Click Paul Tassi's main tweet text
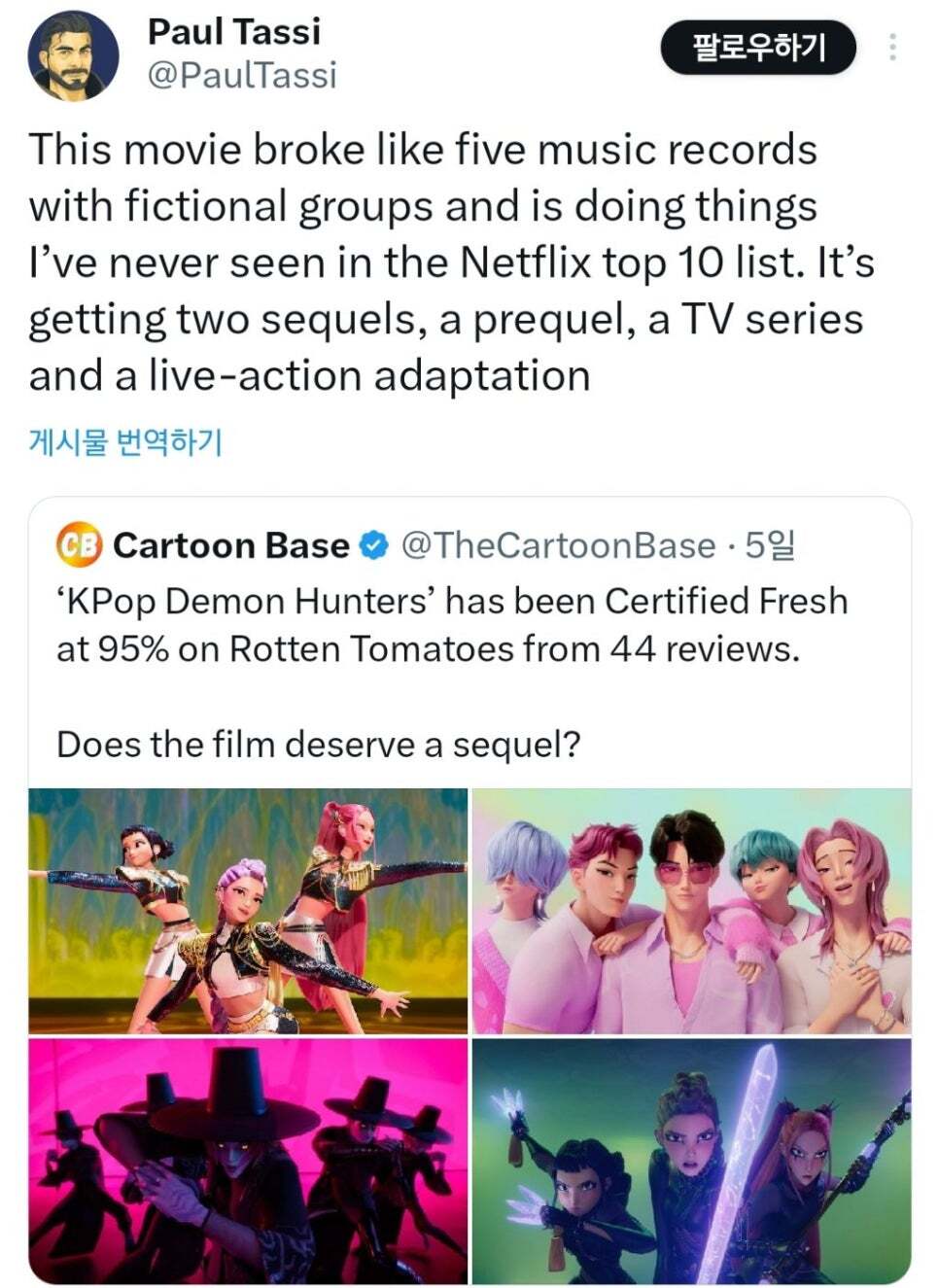 click(452, 262)
